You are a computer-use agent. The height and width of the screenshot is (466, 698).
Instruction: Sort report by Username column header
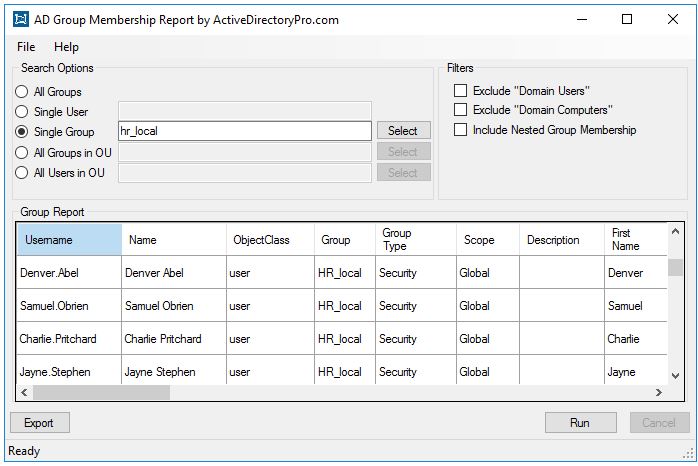(x=69, y=239)
